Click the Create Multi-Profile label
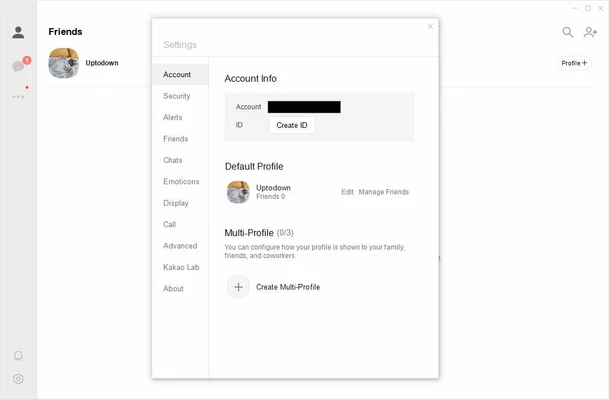The image size is (609, 400). (288, 287)
